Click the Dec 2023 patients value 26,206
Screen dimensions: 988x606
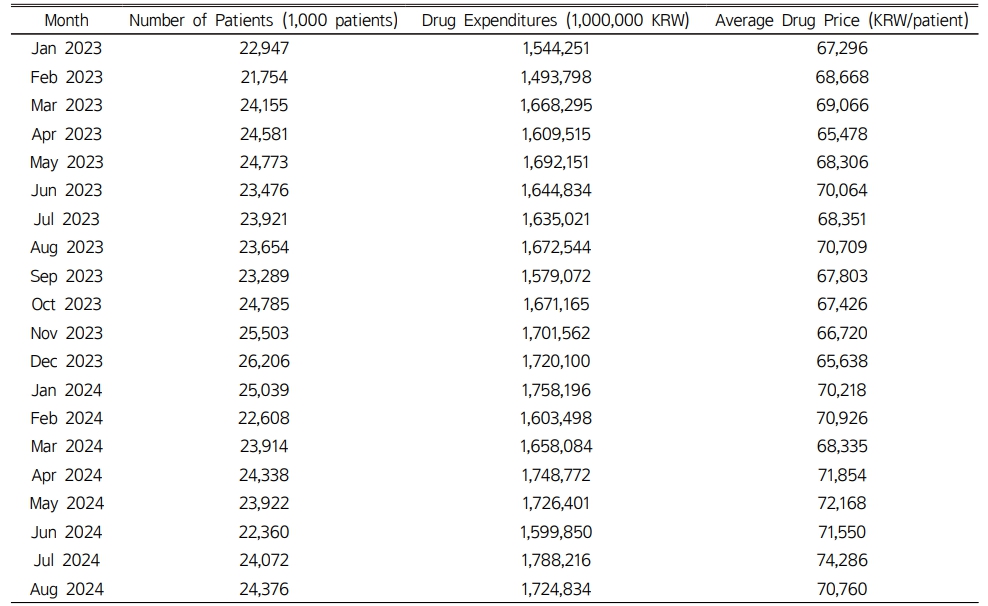[263, 361]
